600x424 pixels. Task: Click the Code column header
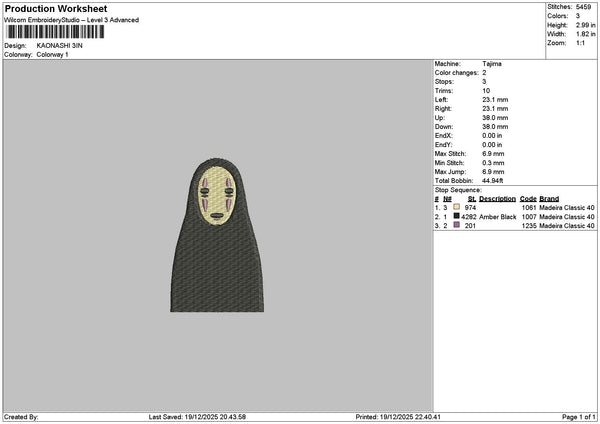pos(528,198)
